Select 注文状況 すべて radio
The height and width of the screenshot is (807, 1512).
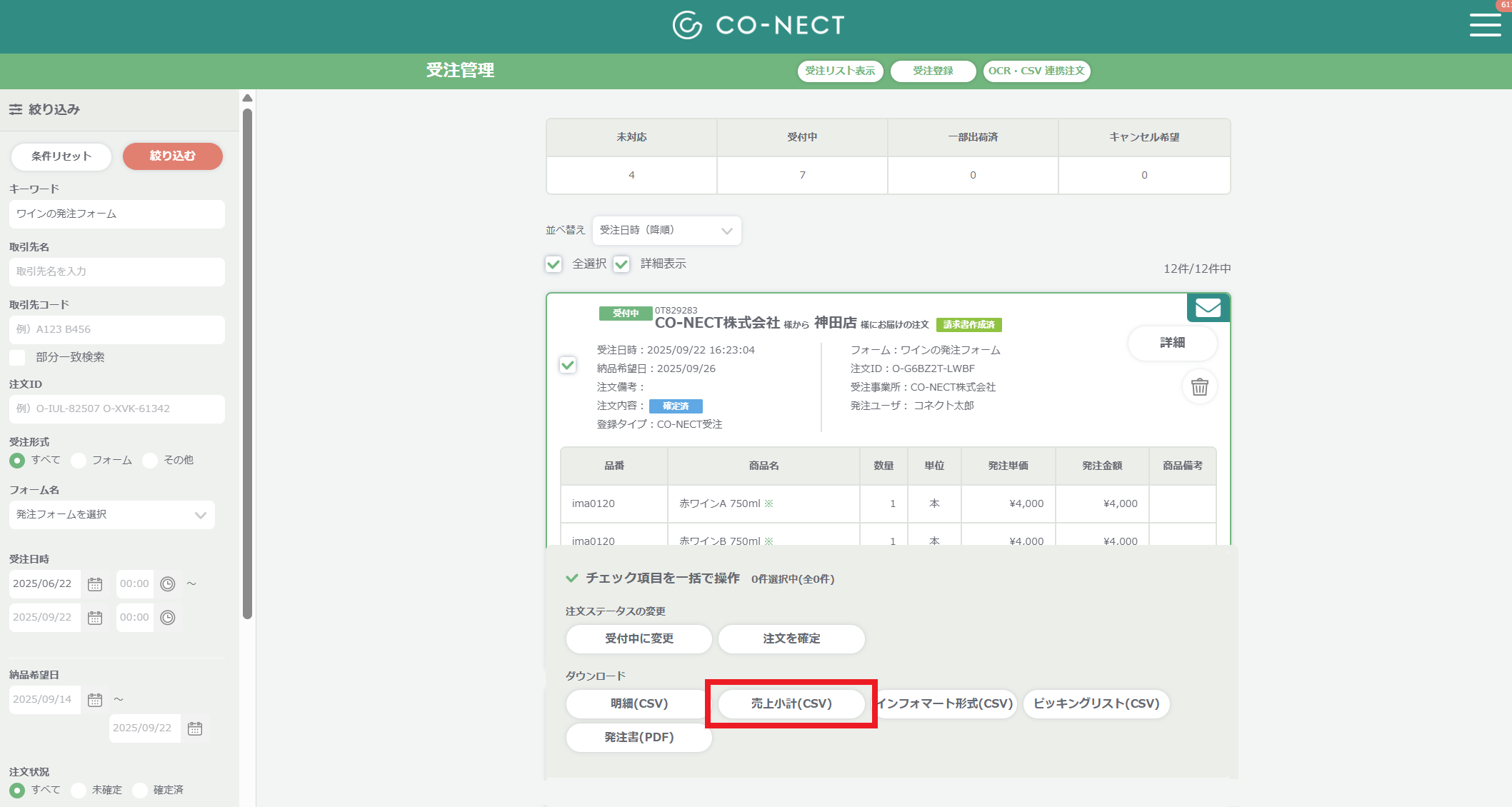click(x=17, y=791)
